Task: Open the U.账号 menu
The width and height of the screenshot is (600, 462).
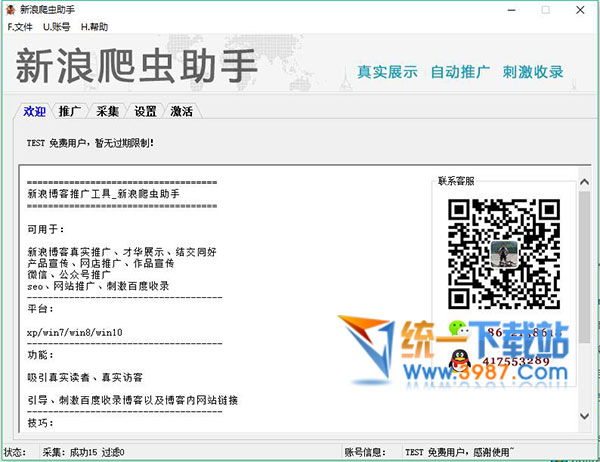Action: coord(57,27)
